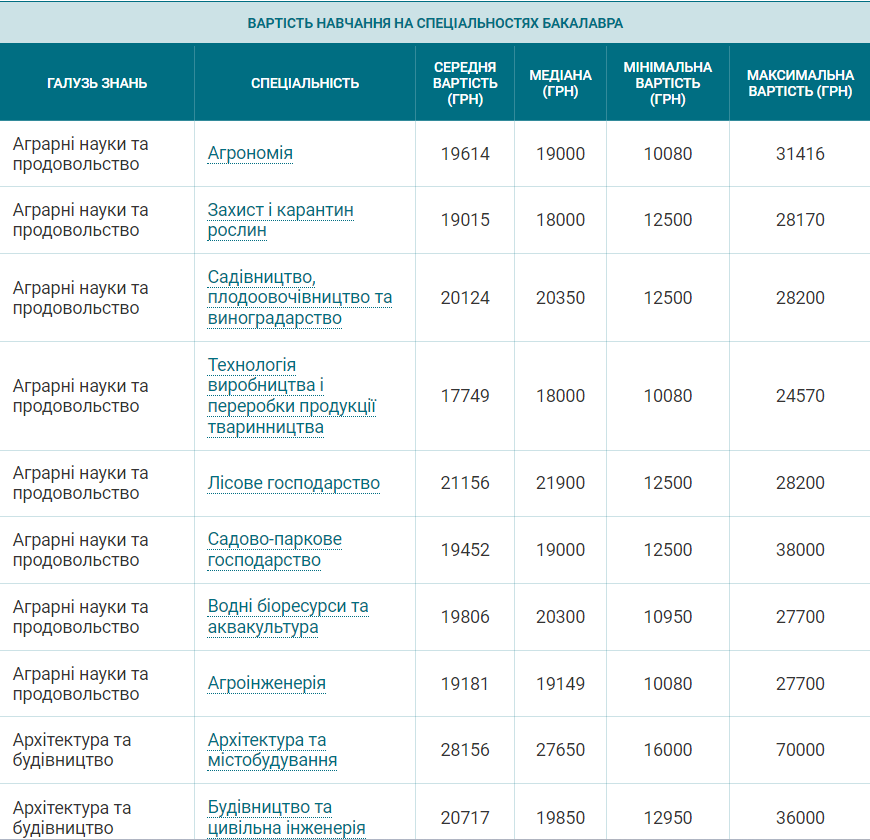Open Водні біоресурси та аквакультура link
The height and width of the screenshot is (840, 870).
pos(287,617)
